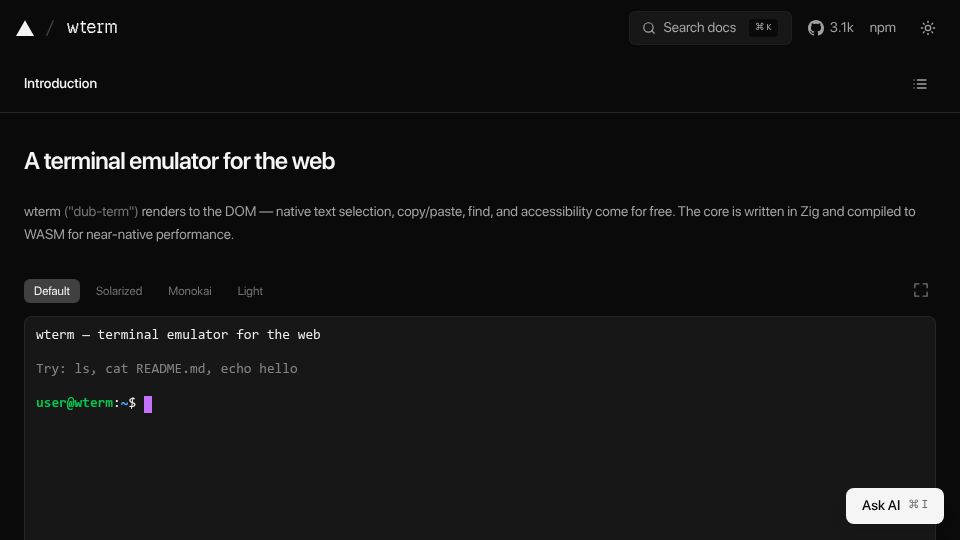Switch to the Light theme tab
The width and height of the screenshot is (960, 540).
pyautogui.click(x=250, y=291)
